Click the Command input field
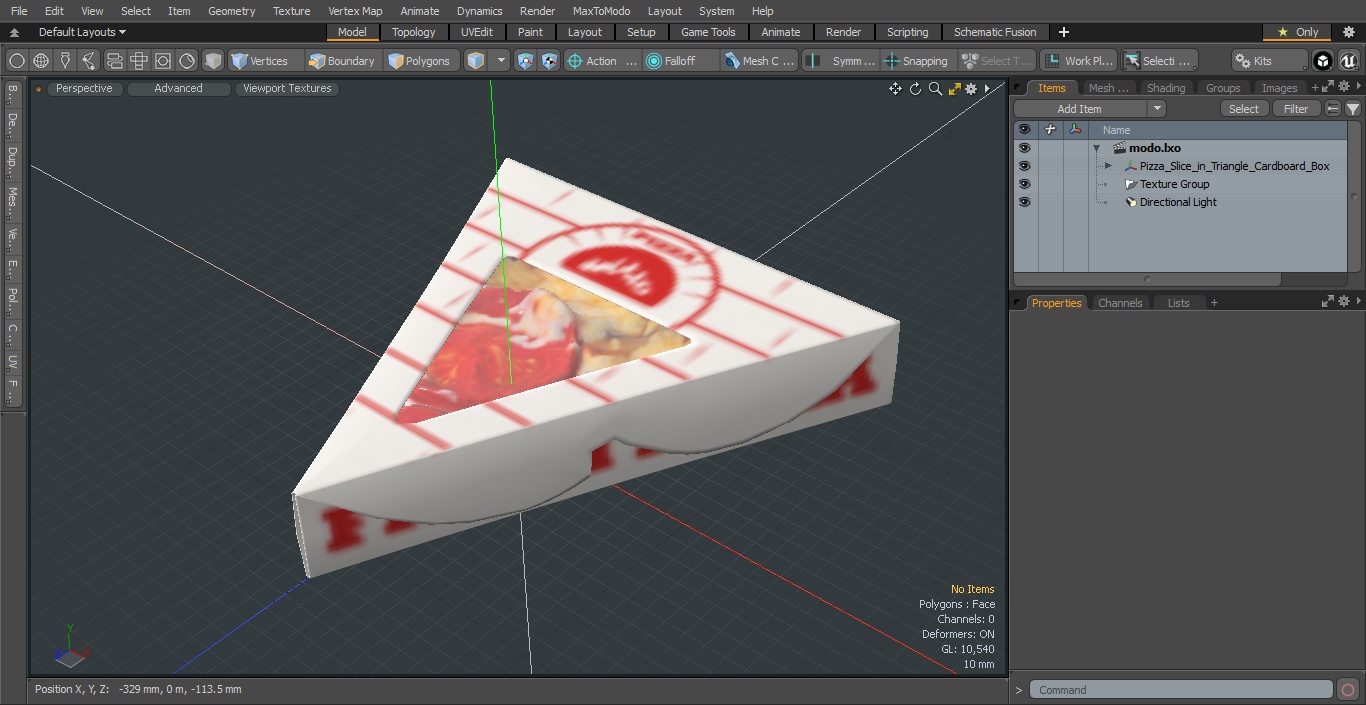 coord(1181,690)
